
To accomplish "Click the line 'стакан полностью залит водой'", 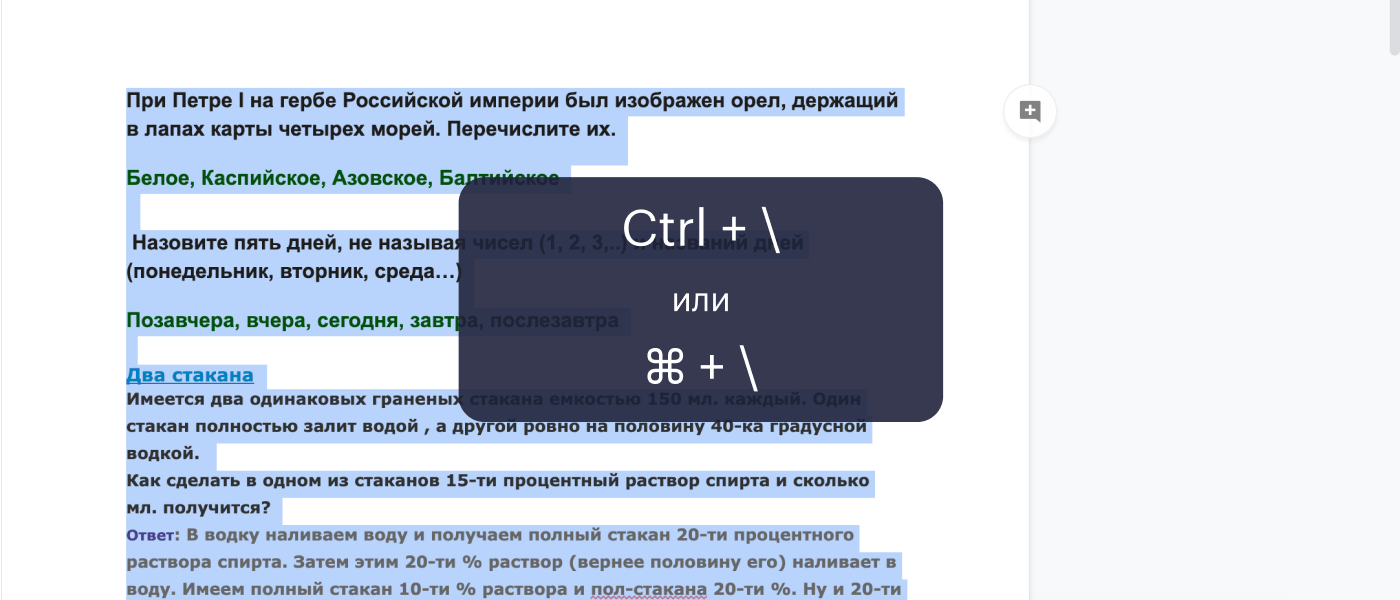I will click(496, 427).
